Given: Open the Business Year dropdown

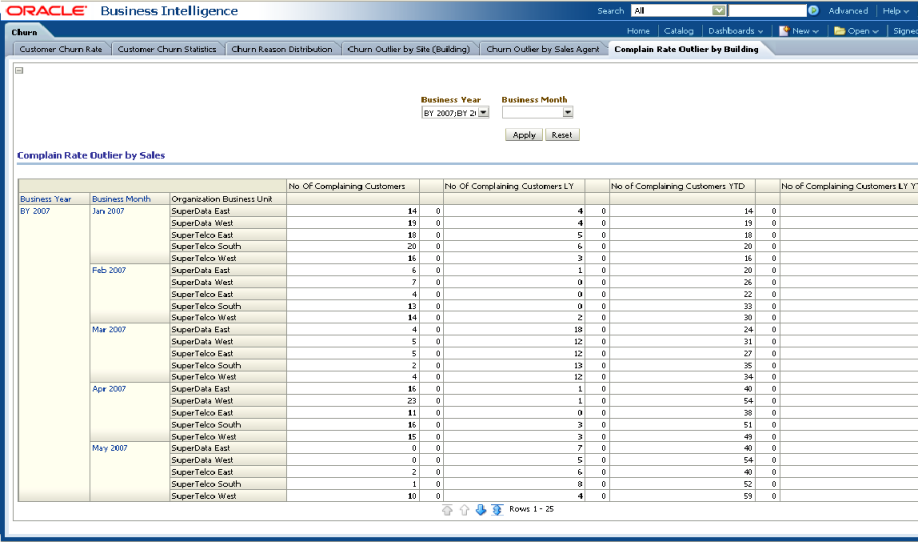Looking at the screenshot, I should (x=484, y=112).
